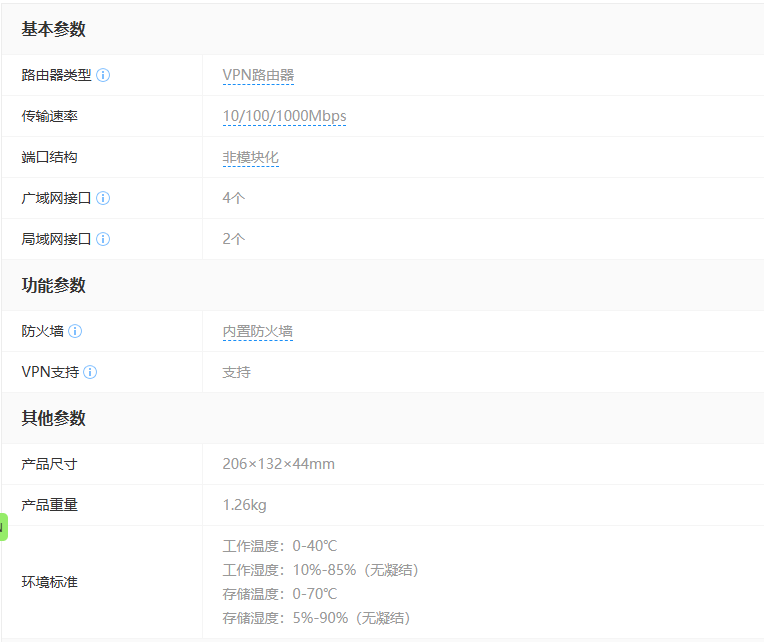This screenshot has height=642, width=764.
Task: Click the 传输速率 label
Action: coord(50,116)
